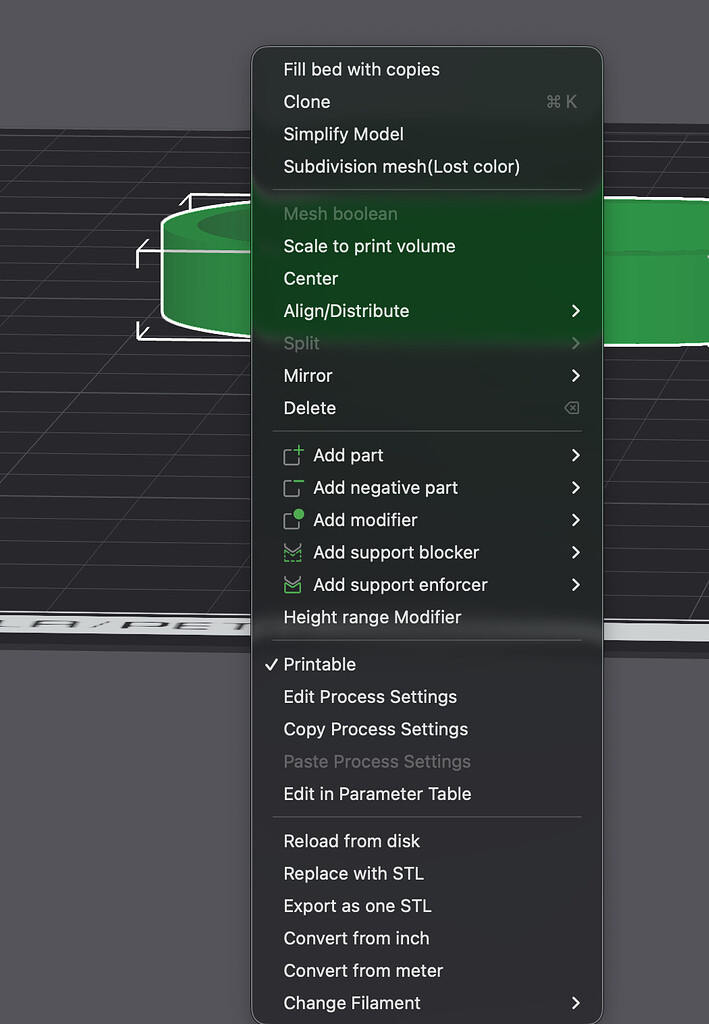Click the greyed Paste Process Settings
Screen dimensions: 709x1024
(377, 761)
